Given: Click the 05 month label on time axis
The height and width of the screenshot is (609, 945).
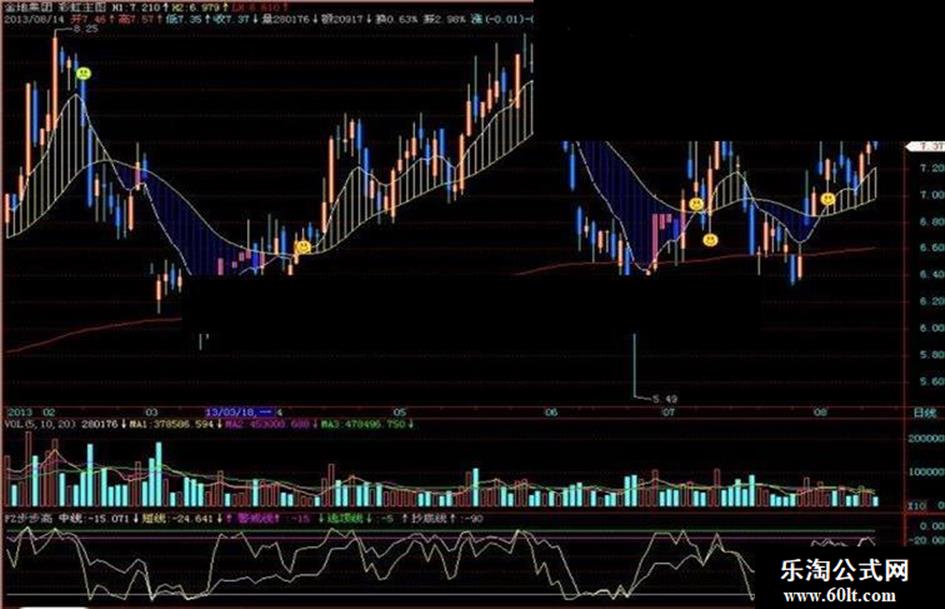Looking at the screenshot, I should click(400, 412).
